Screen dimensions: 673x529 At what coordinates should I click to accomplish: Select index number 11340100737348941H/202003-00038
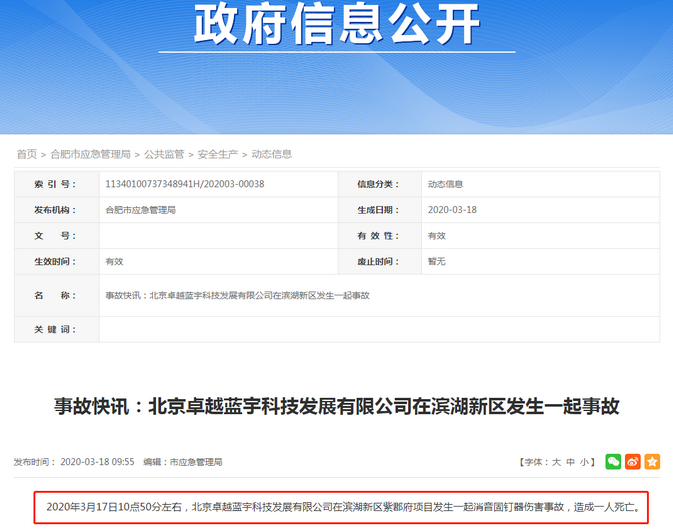[x=185, y=184]
